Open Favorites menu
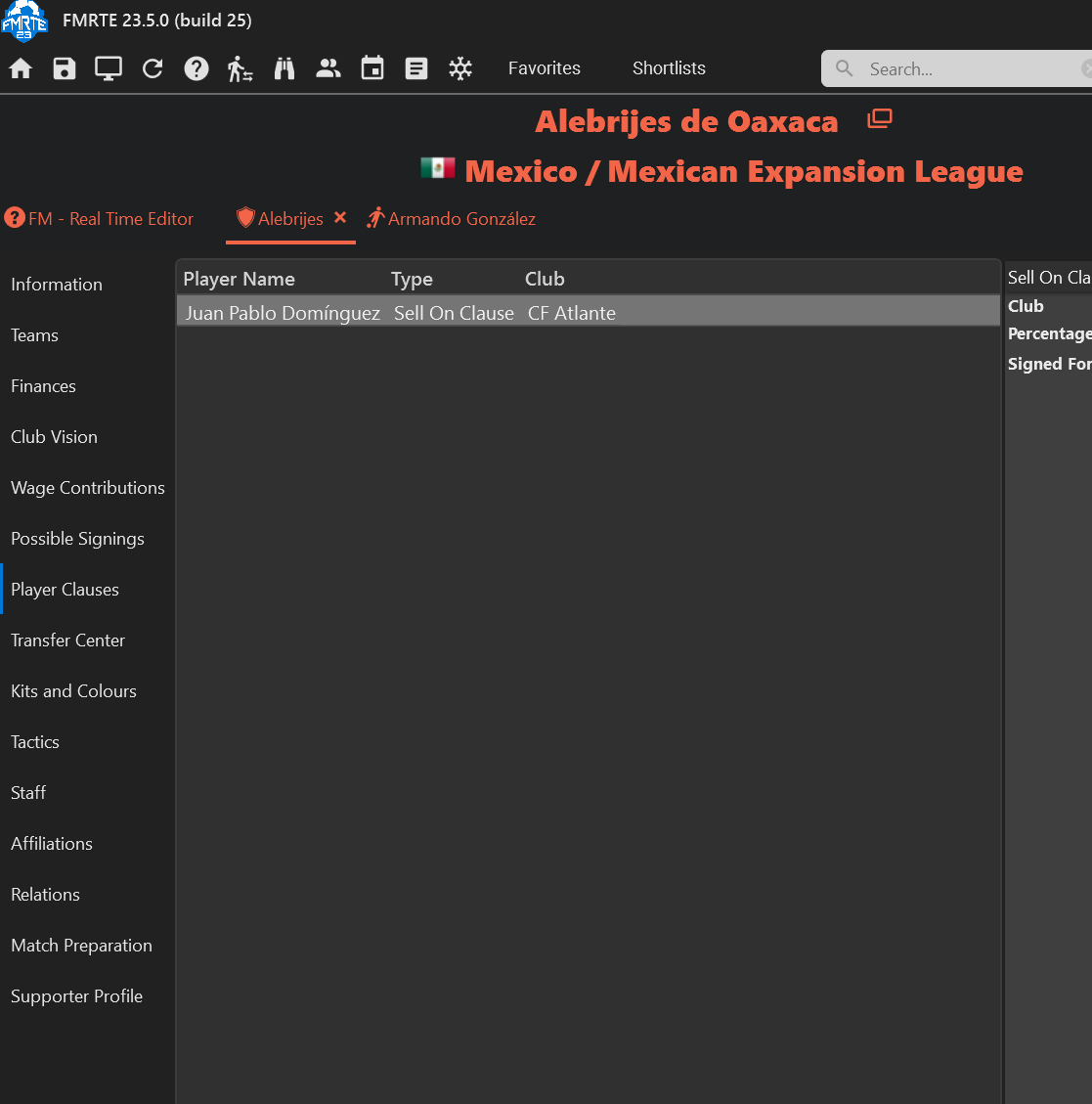1092x1104 pixels. (x=545, y=68)
